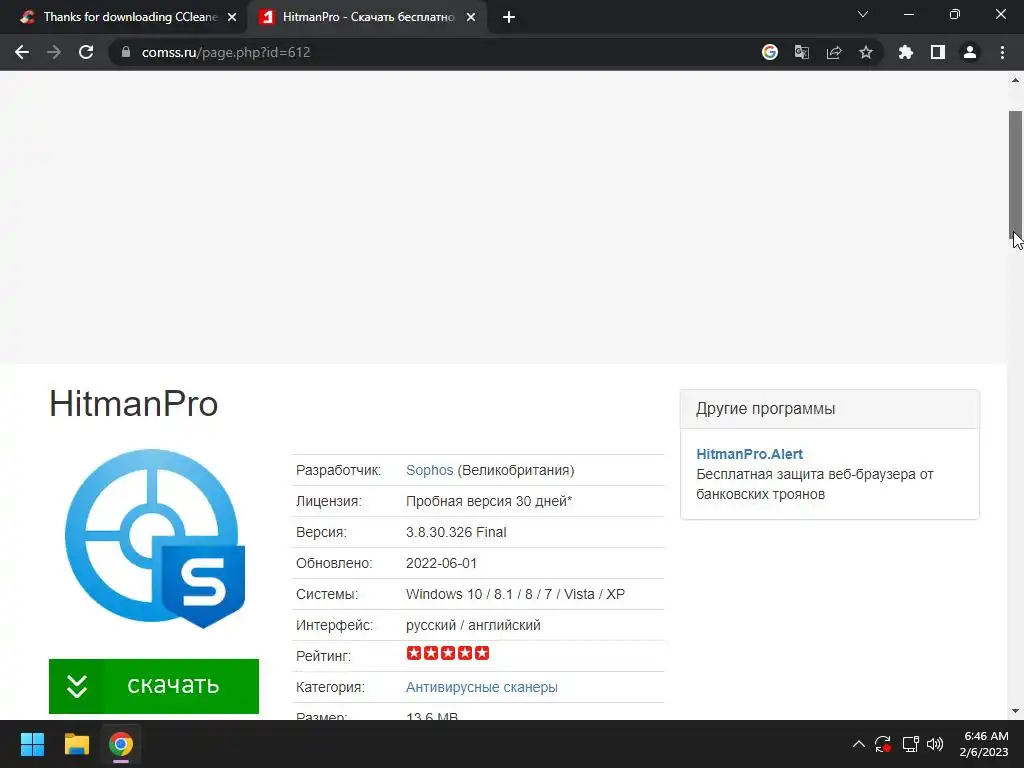
Task: Click the HitmanPro page heading
Action: (133, 404)
